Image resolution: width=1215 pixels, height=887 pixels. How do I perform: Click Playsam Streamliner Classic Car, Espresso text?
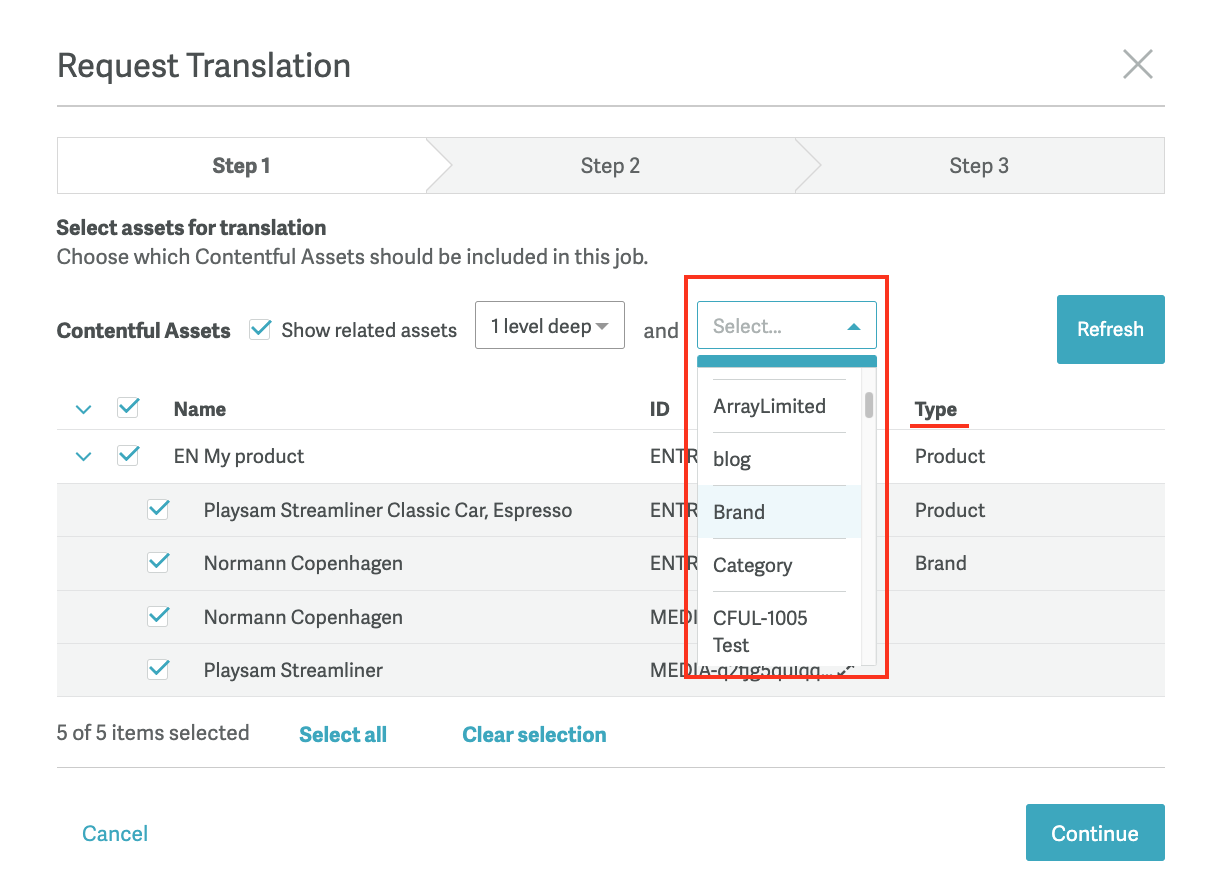(388, 510)
